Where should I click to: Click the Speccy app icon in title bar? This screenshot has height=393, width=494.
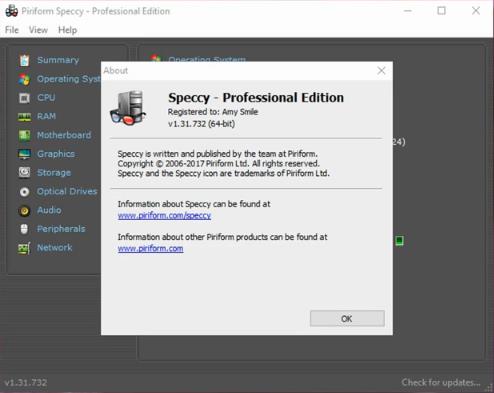pyautogui.click(x=12, y=11)
